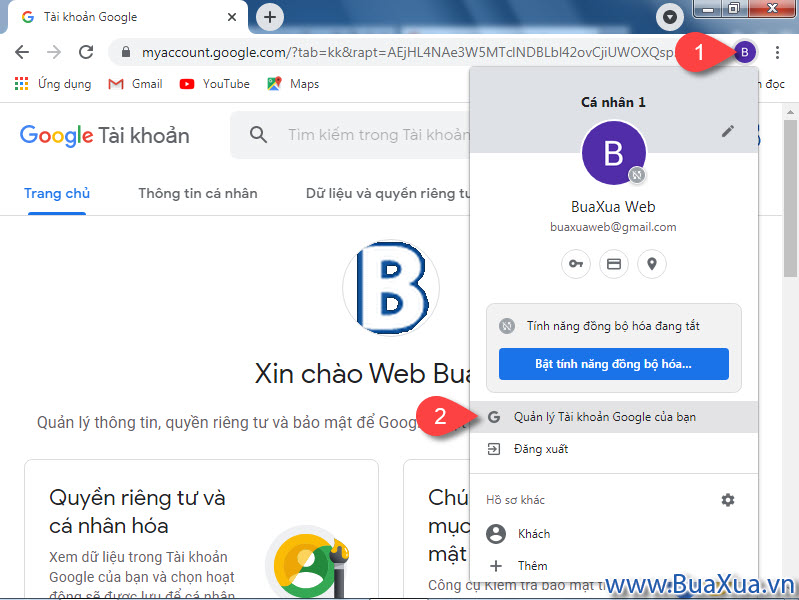Open Dữ liệu và quyền riêng tư tab
Viewport: 799px width, 600px height.
388,194
